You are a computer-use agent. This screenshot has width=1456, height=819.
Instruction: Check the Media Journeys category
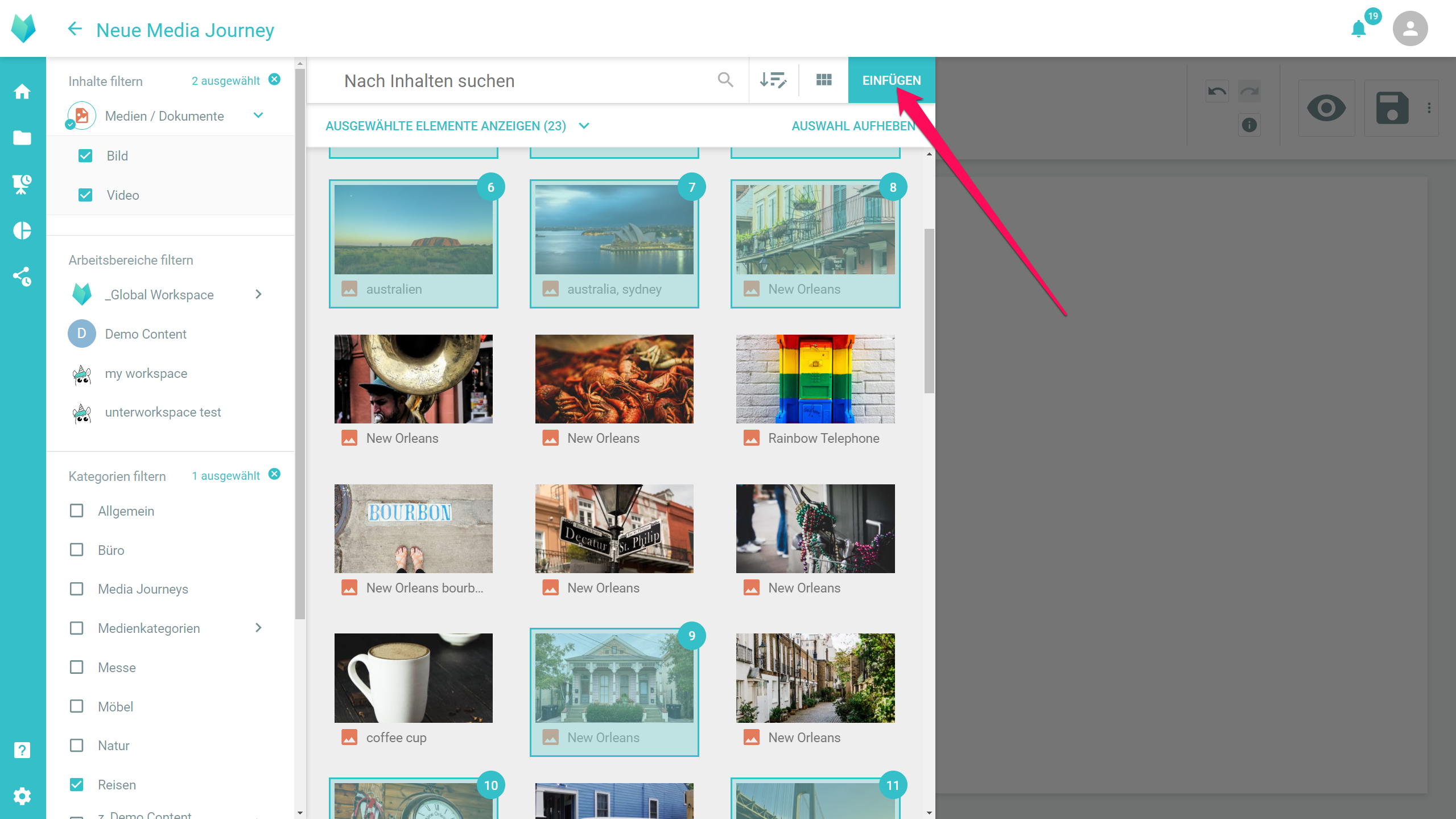(x=76, y=588)
